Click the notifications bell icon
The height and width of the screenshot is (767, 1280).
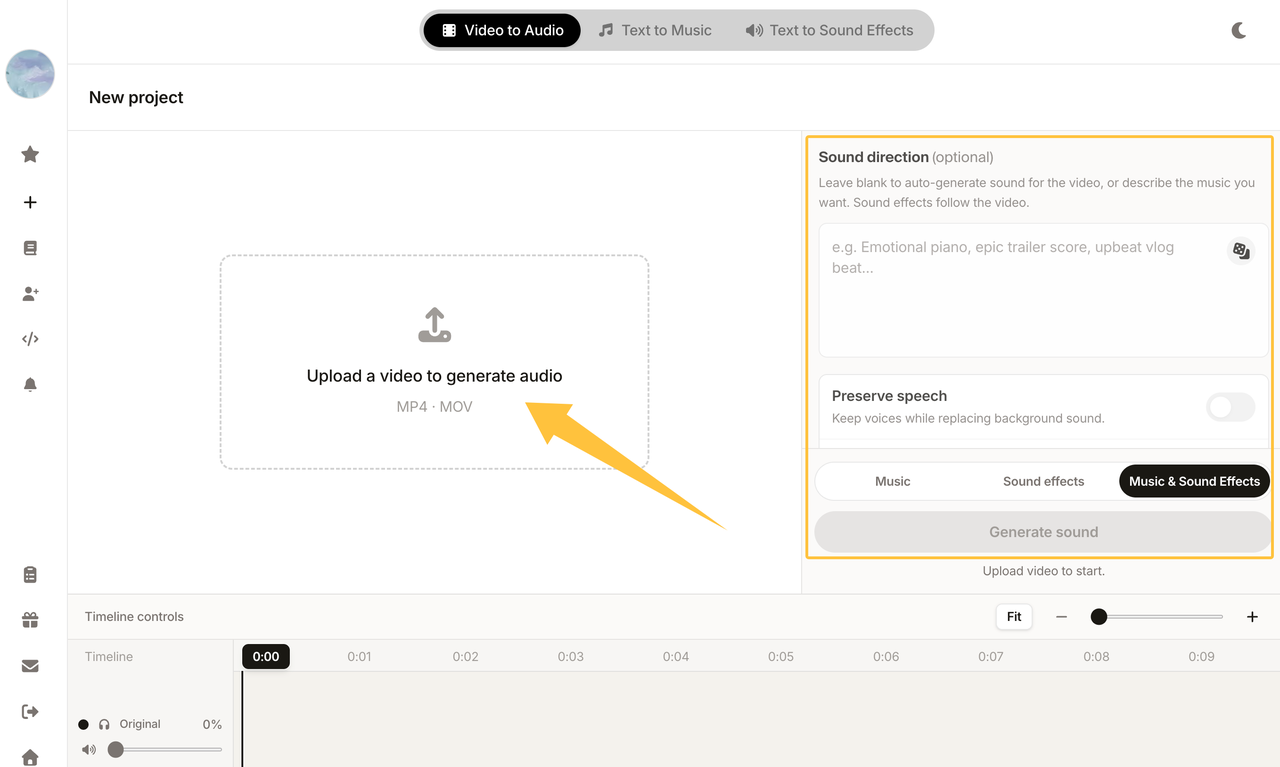point(30,385)
